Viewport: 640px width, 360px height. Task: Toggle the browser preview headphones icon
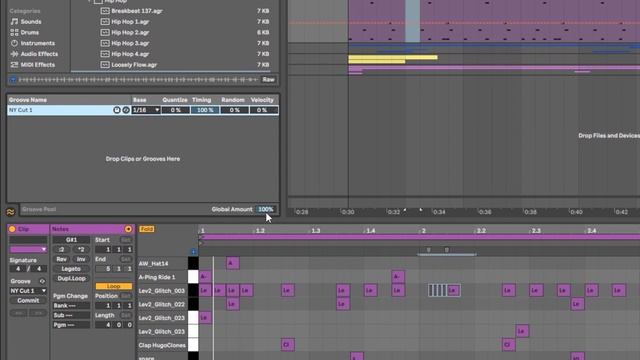click(x=13, y=80)
